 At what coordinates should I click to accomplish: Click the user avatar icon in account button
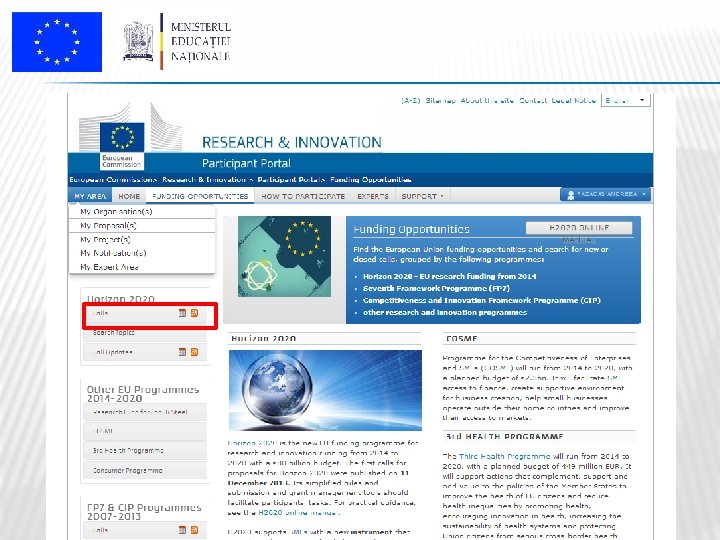(x=571, y=195)
